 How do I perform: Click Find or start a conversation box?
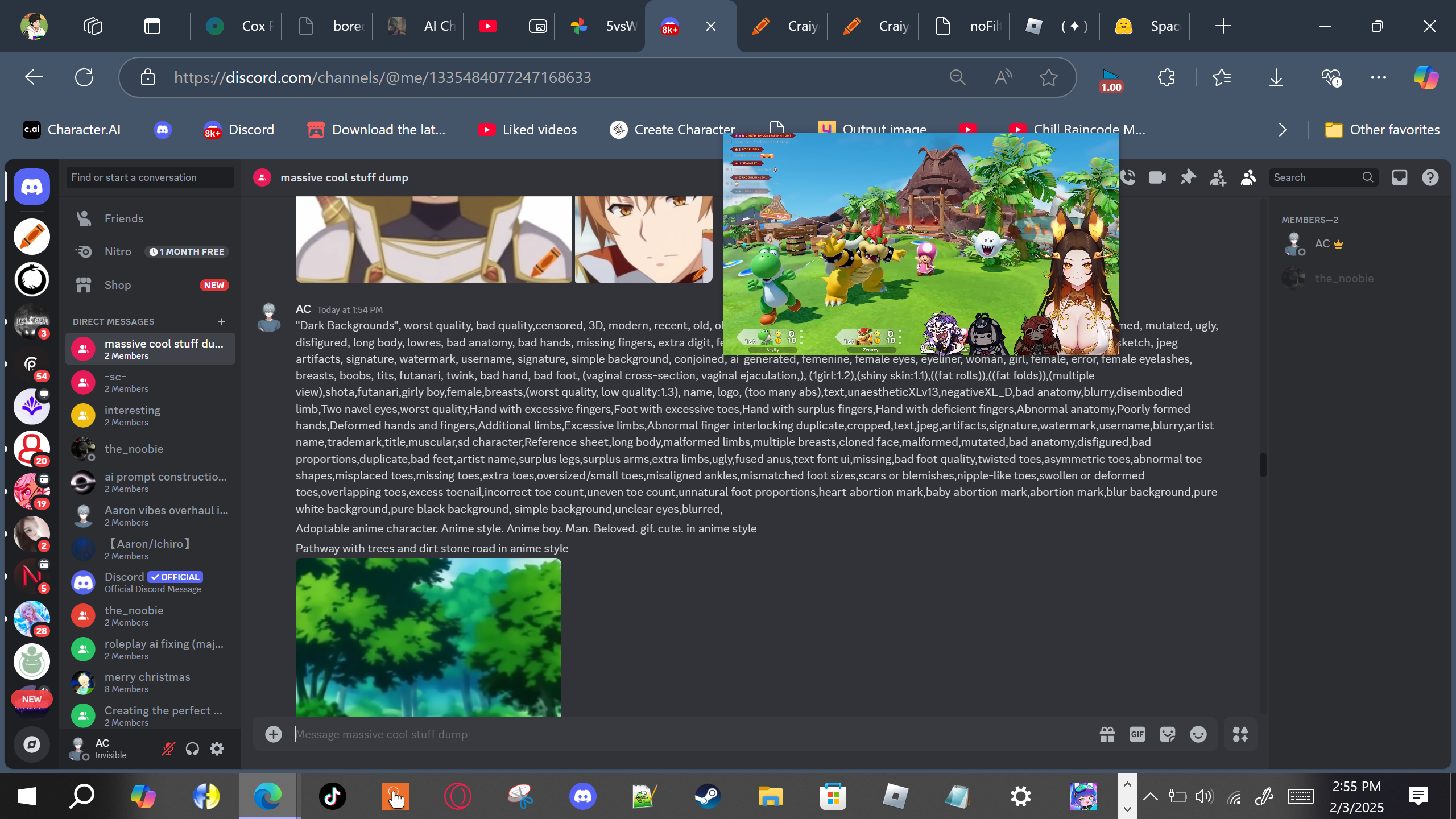tap(150, 177)
